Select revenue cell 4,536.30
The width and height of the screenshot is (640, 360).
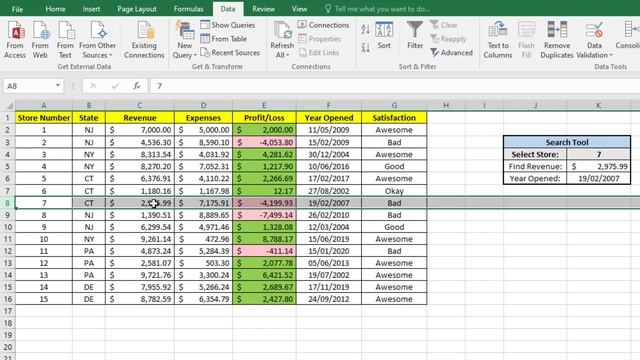(140, 142)
